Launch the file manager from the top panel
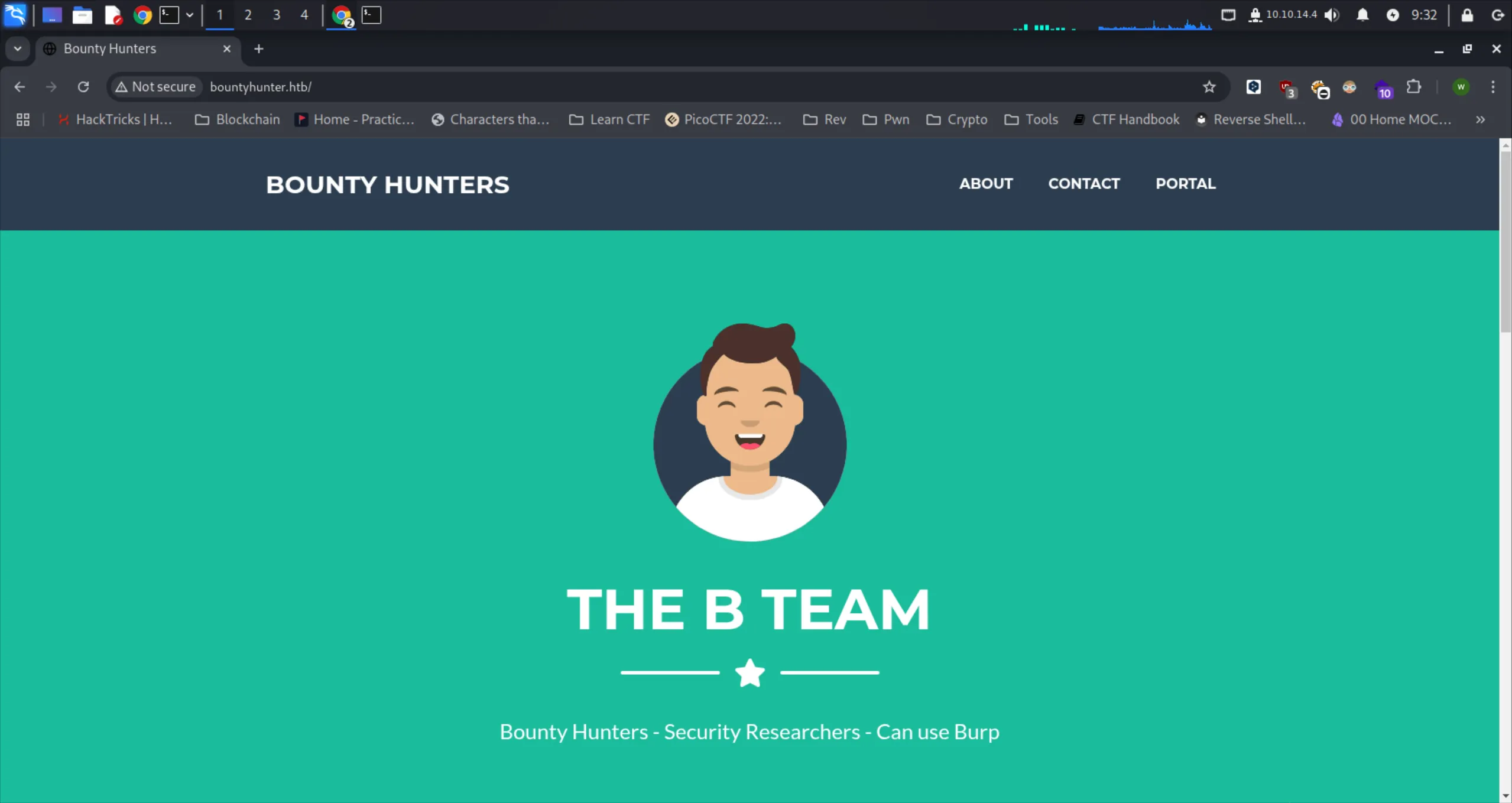Screen dimensions: 1512x803 click(x=82, y=15)
